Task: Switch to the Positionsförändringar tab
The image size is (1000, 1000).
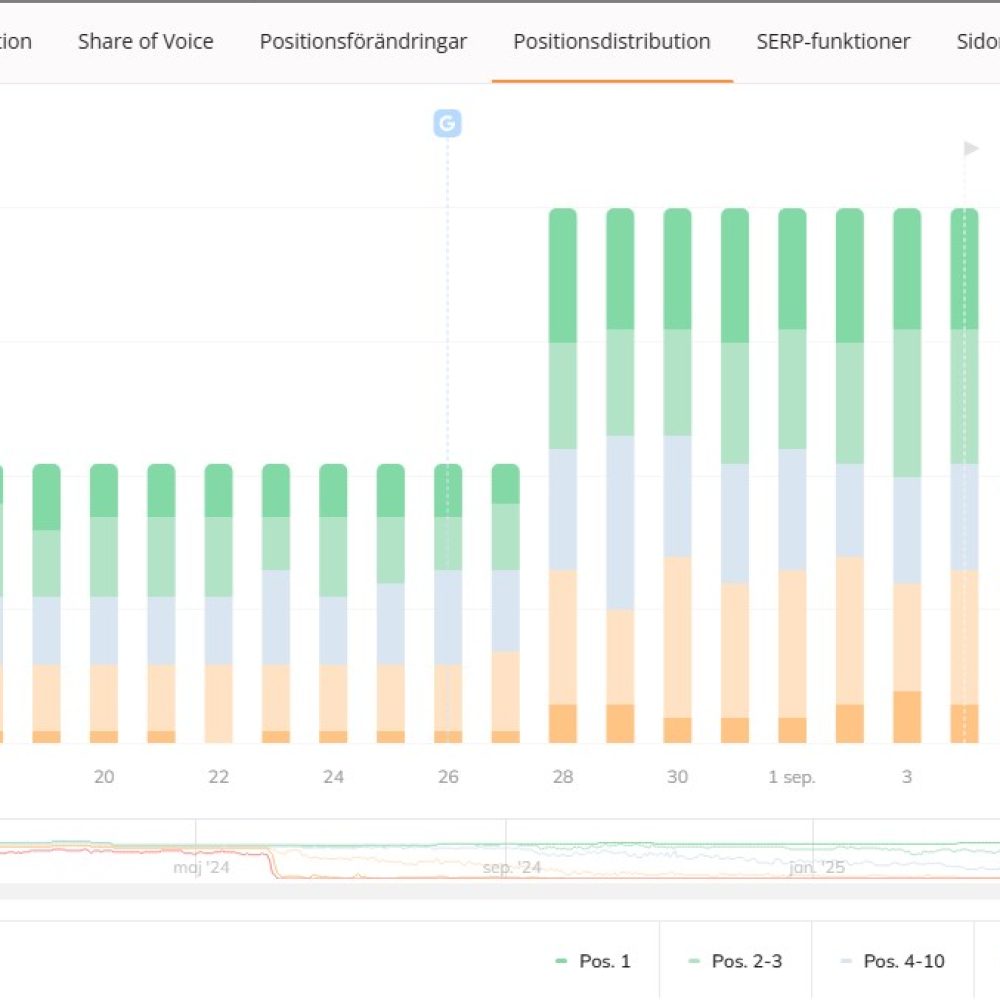Action: (363, 42)
